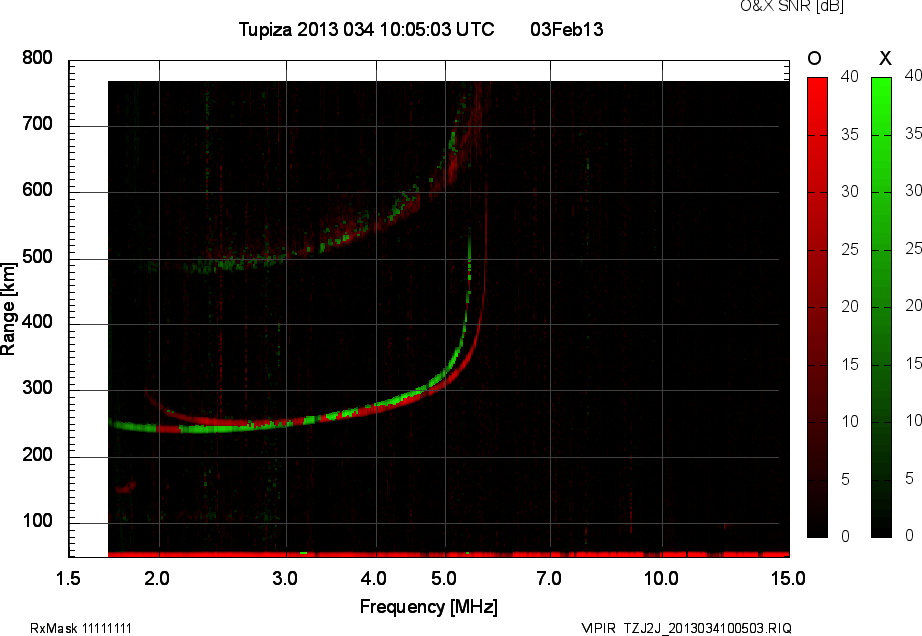
Task: Click the O label above the red color bar
Action: tap(814, 59)
